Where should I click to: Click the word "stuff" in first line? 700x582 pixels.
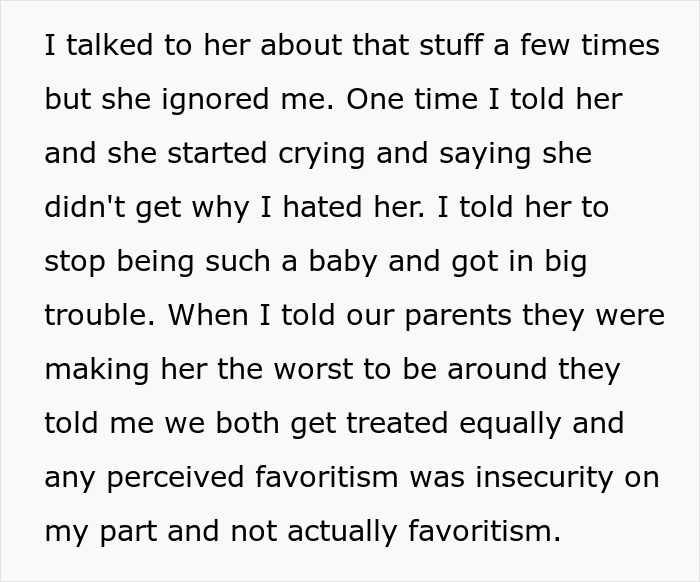click(451, 45)
